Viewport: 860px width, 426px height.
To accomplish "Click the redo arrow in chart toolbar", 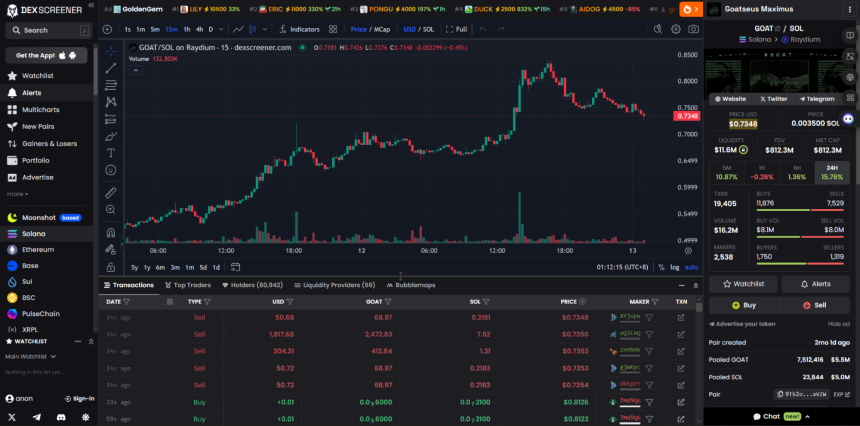I will (500, 30).
